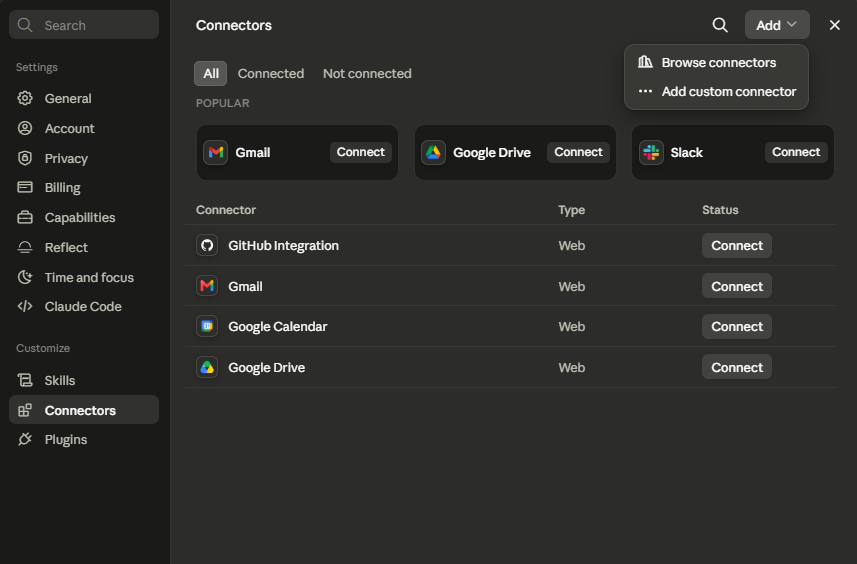Click the Google Drive logo in Popular card
857x564 pixels.
433,152
